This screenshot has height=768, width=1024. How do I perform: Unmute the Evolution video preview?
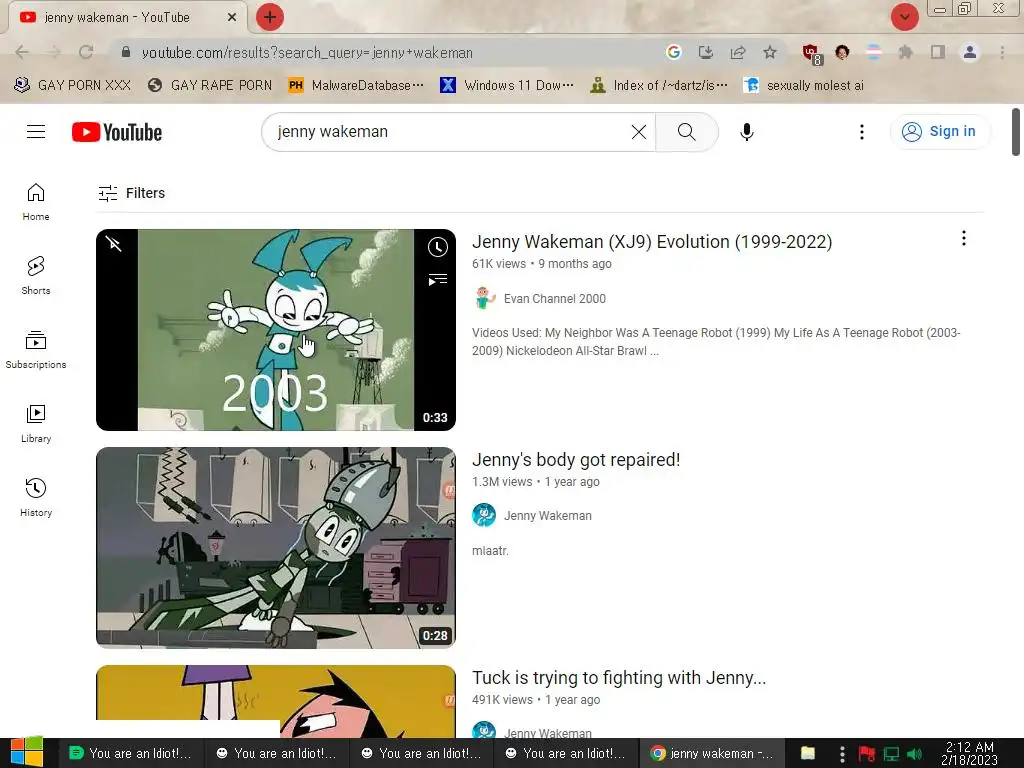[114, 244]
